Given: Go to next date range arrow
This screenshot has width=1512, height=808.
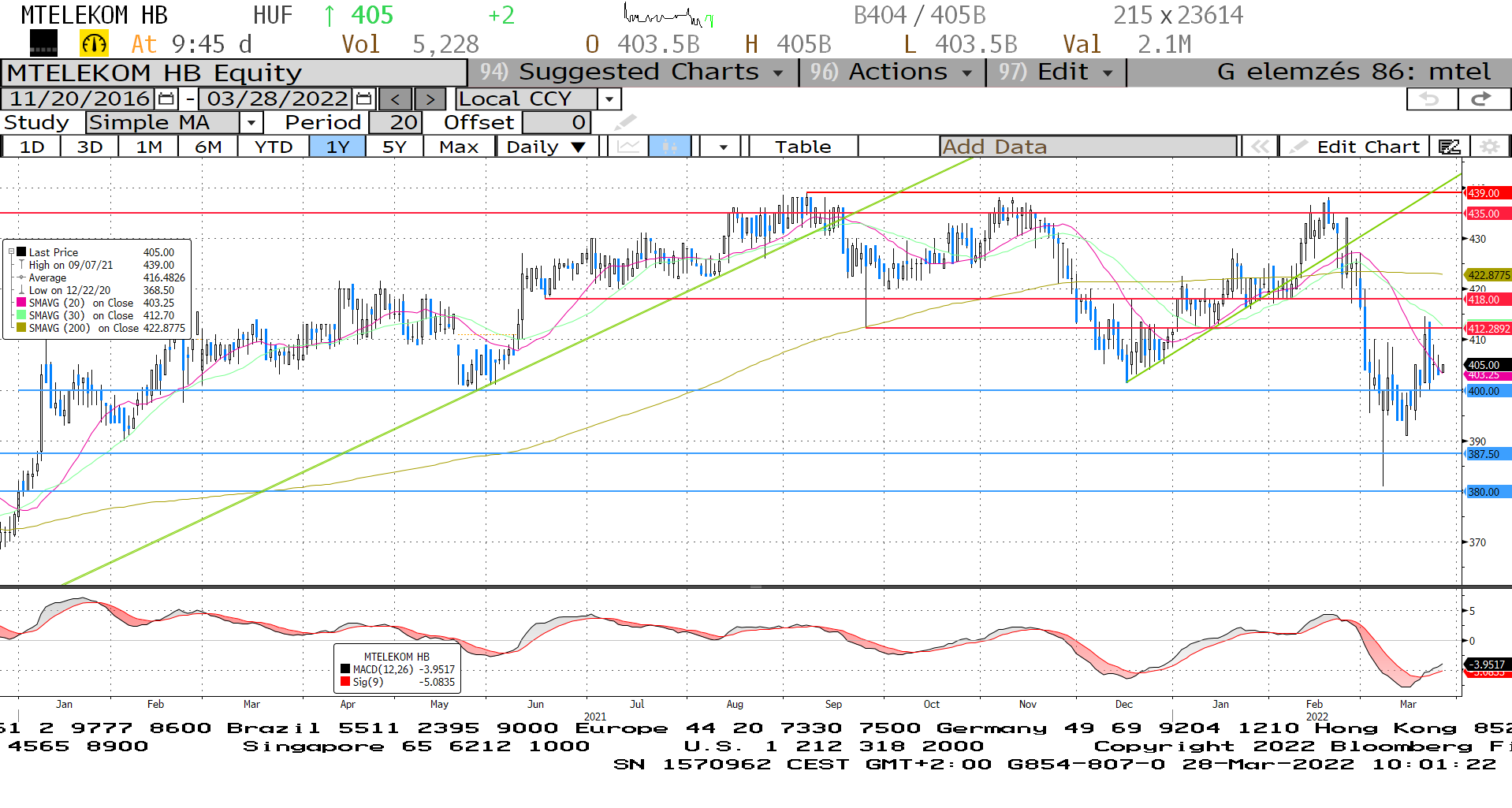Looking at the screenshot, I should click(430, 99).
